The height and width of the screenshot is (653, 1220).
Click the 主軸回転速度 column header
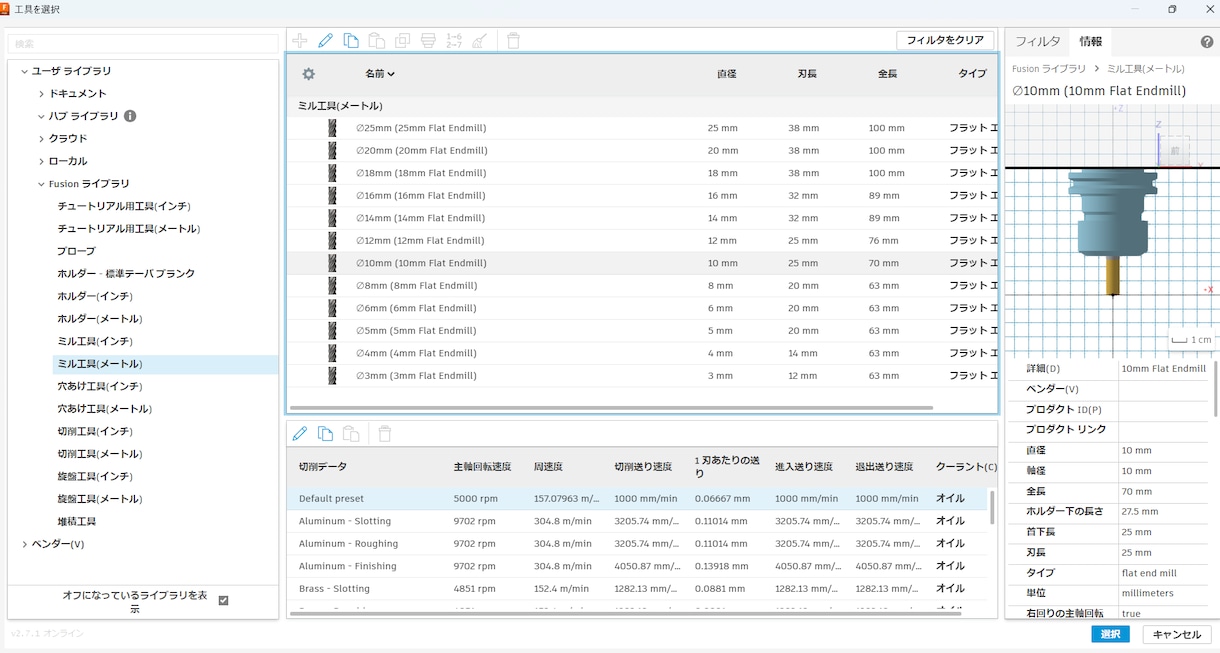tap(482, 467)
